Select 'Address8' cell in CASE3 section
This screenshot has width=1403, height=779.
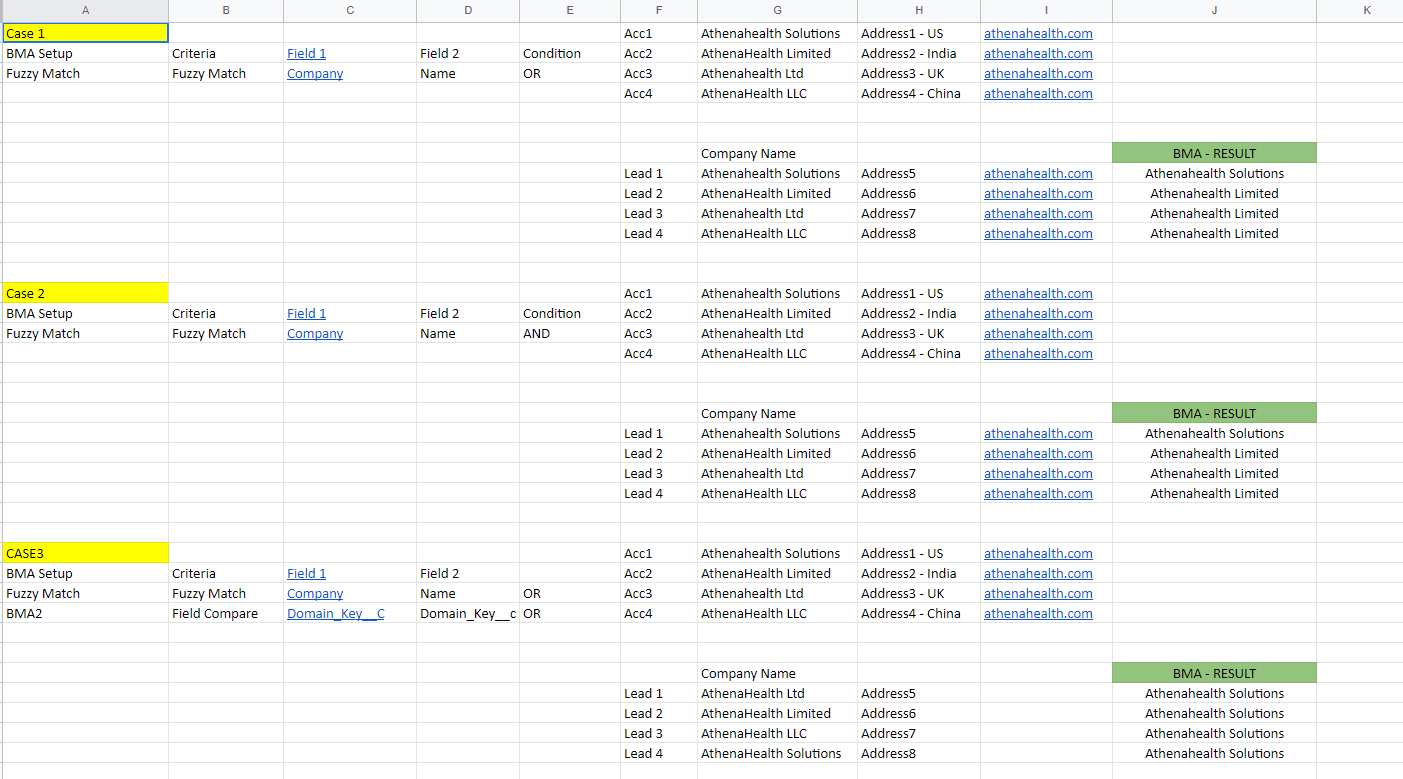click(919, 753)
